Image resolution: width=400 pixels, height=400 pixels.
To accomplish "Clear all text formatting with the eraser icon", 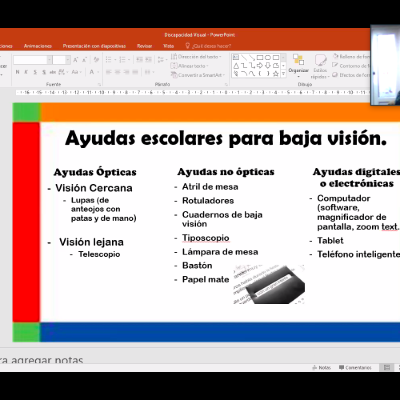I will (x=96, y=60).
